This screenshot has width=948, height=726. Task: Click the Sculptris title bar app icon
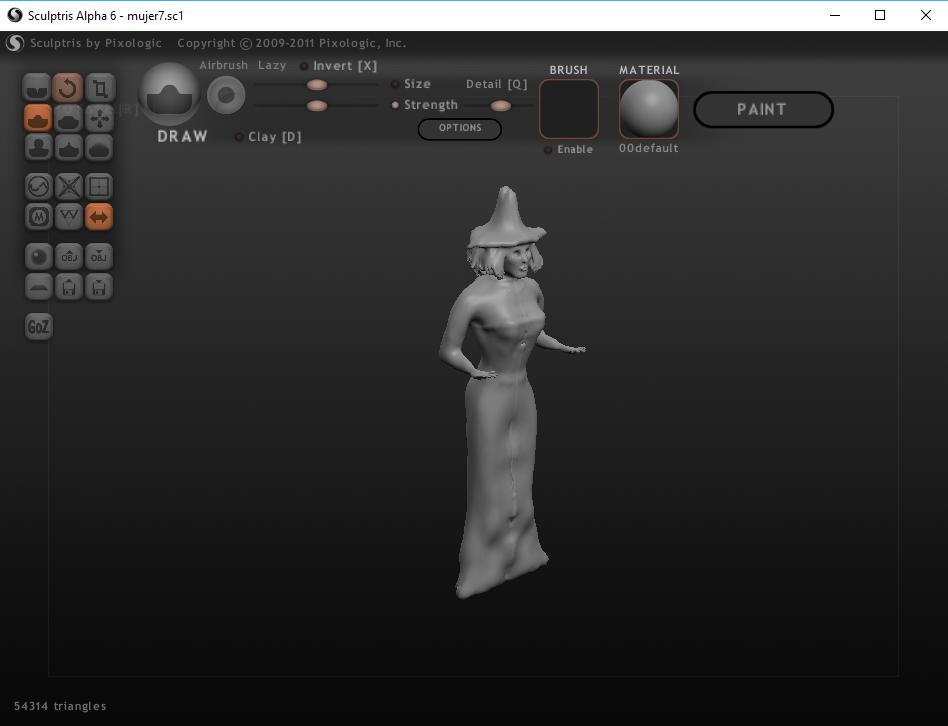[x=15, y=15]
